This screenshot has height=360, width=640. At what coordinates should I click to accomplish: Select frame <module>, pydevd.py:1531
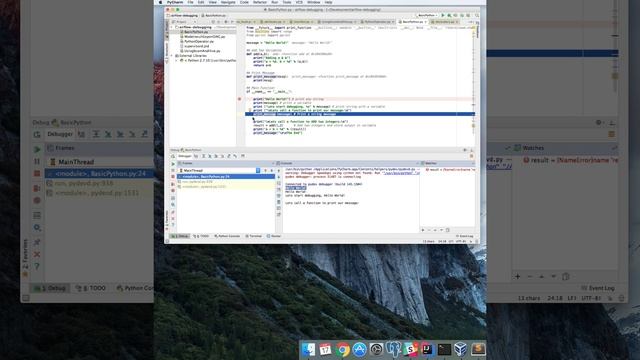pyautogui.click(x=226, y=187)
